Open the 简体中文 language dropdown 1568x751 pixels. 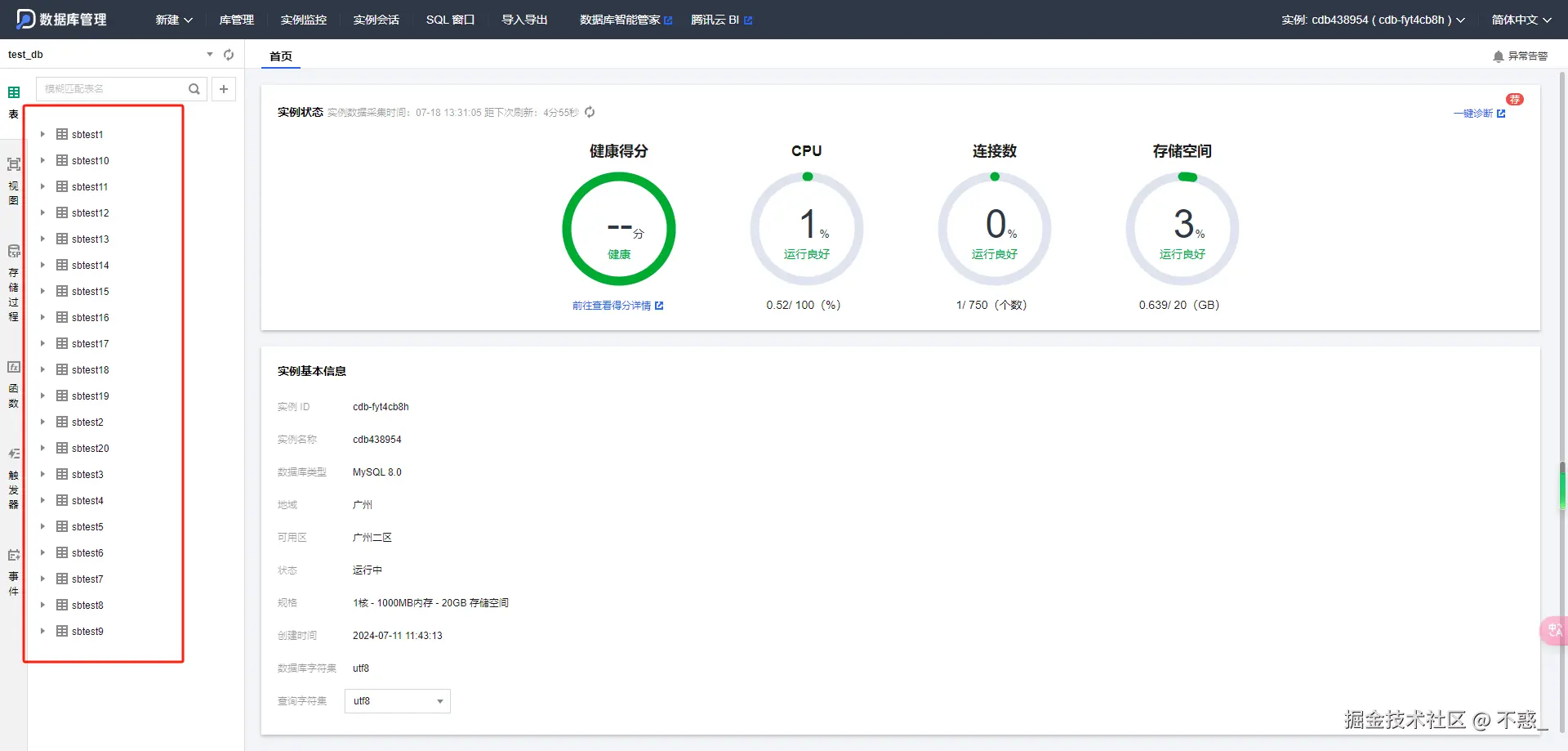pos(1521,20)
